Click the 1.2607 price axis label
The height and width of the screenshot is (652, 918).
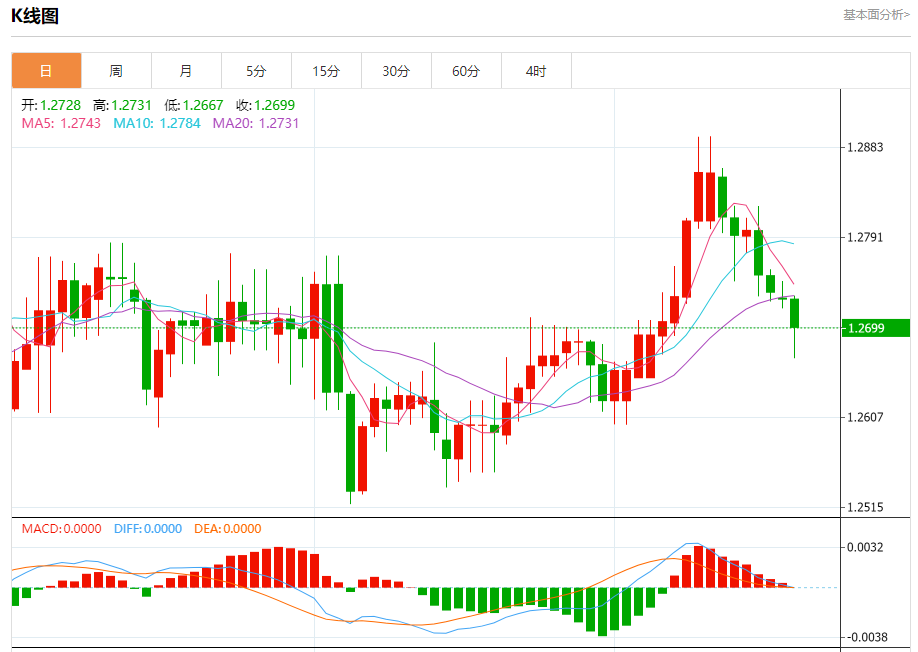(x=865, y=417)
